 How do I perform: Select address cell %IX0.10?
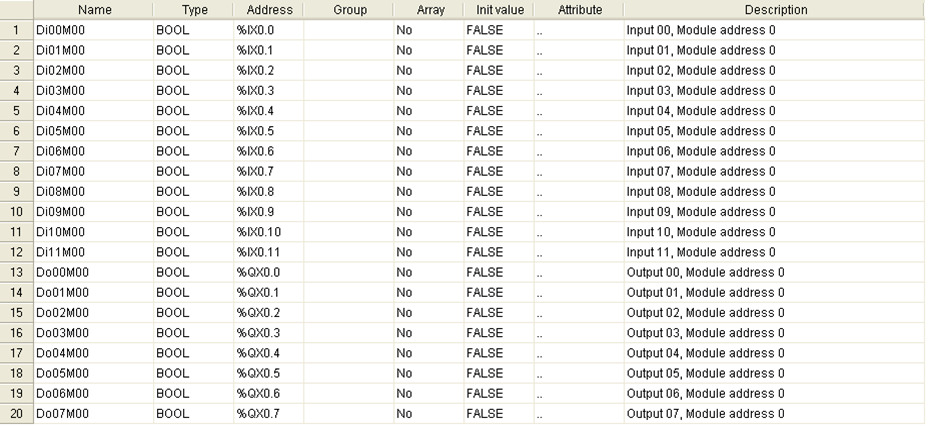coord(269,232)
